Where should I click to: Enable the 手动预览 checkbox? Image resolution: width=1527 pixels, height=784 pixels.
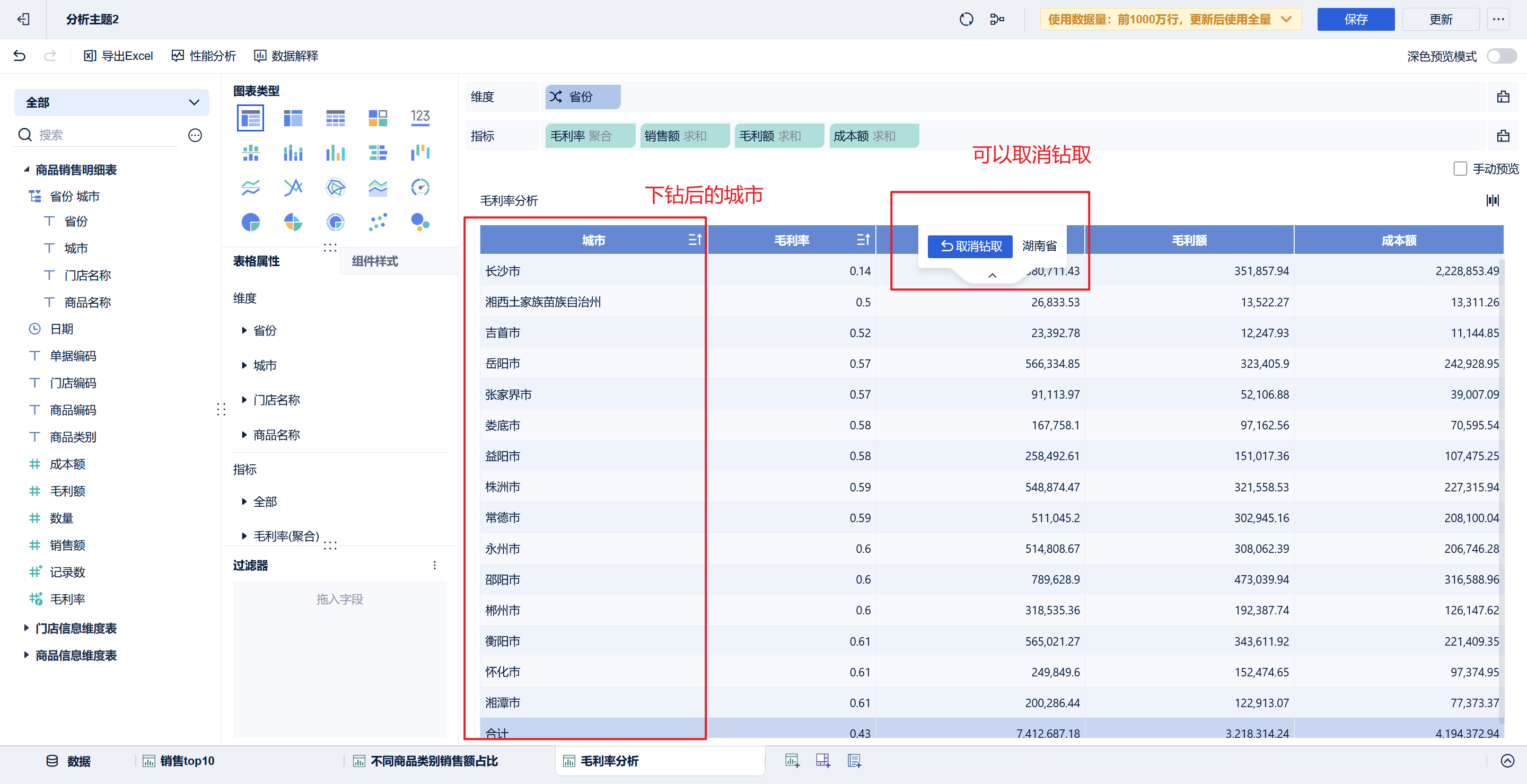[1460, 169]
